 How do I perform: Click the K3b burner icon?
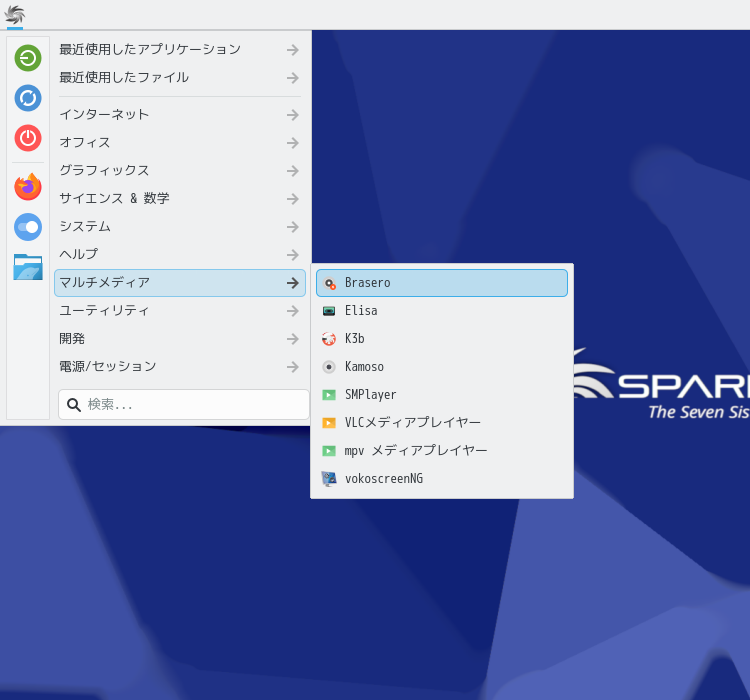point(329,339)
